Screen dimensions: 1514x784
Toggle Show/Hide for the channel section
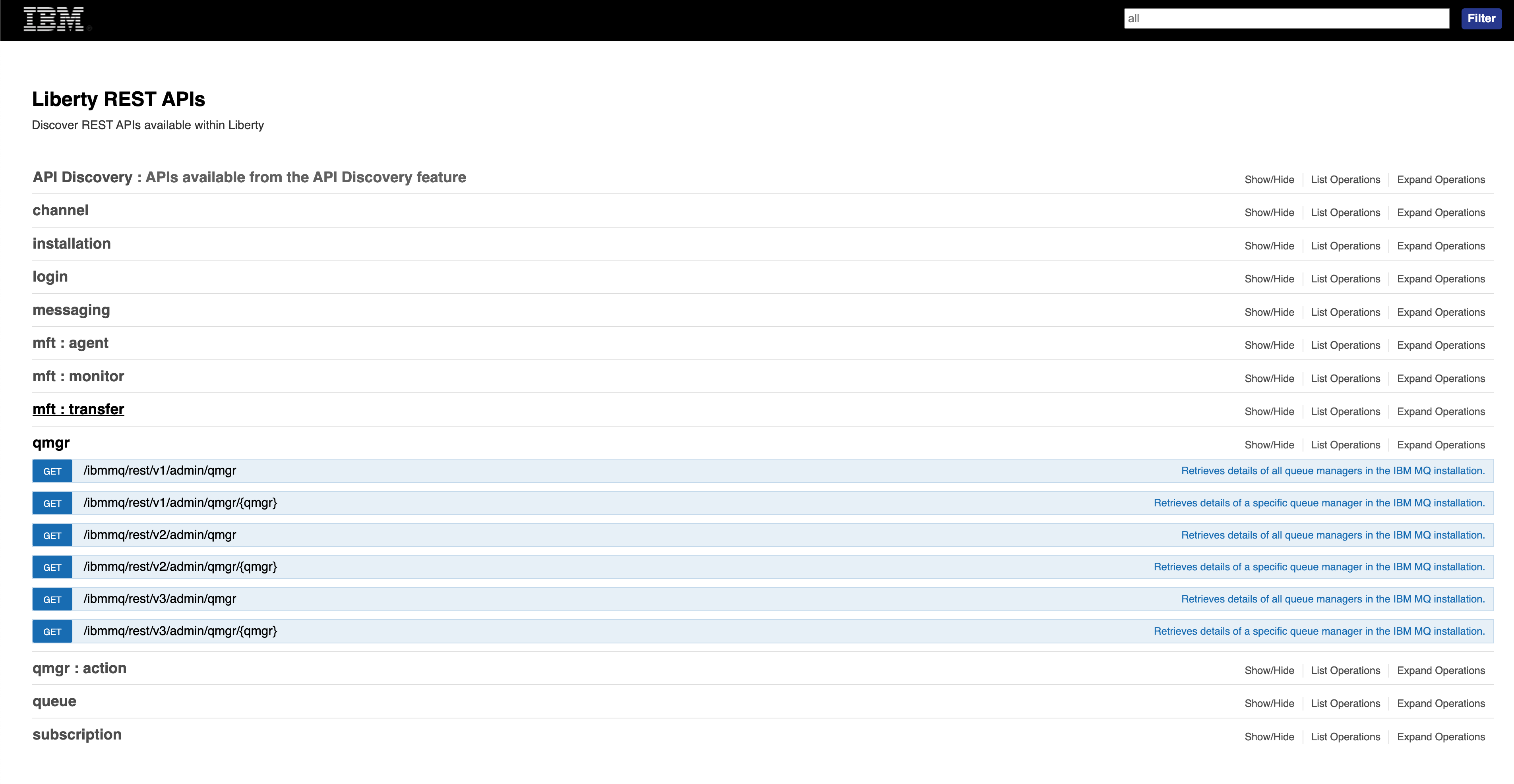click(x=1269, y=212)
